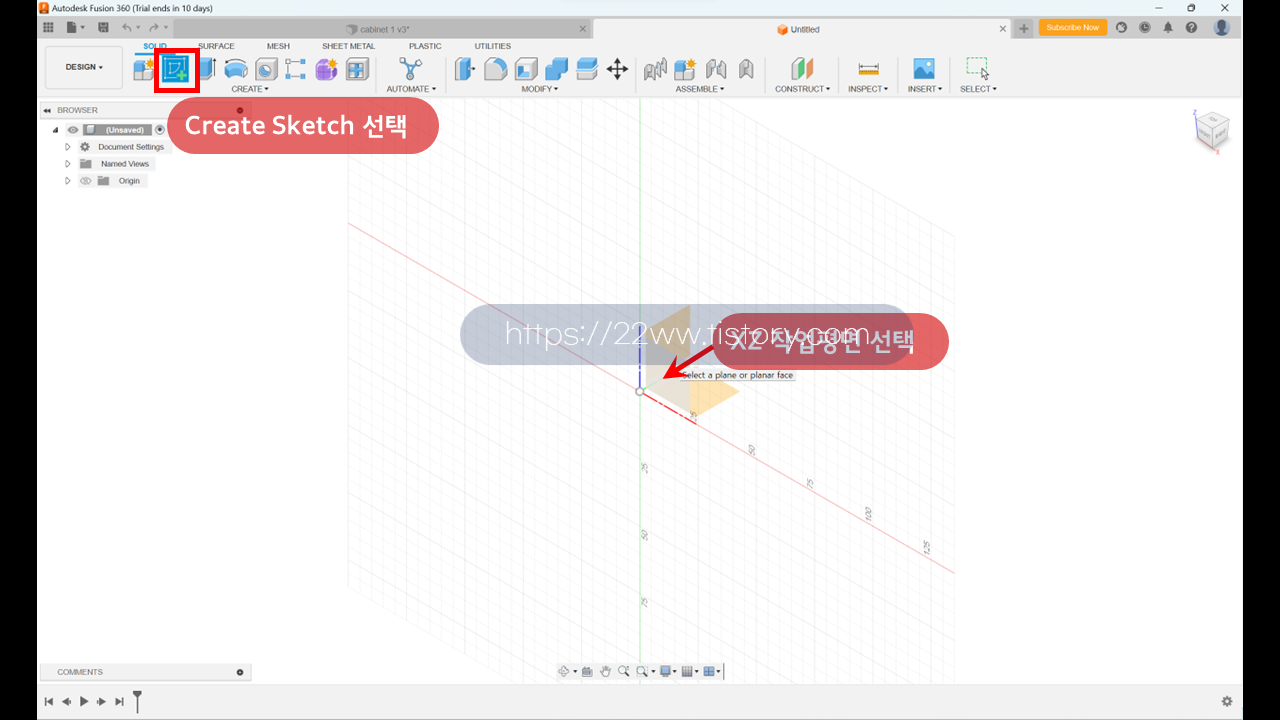Switch to the UTILITIES tab
This screenshot has width=1280, height=720.
[492, 46]
